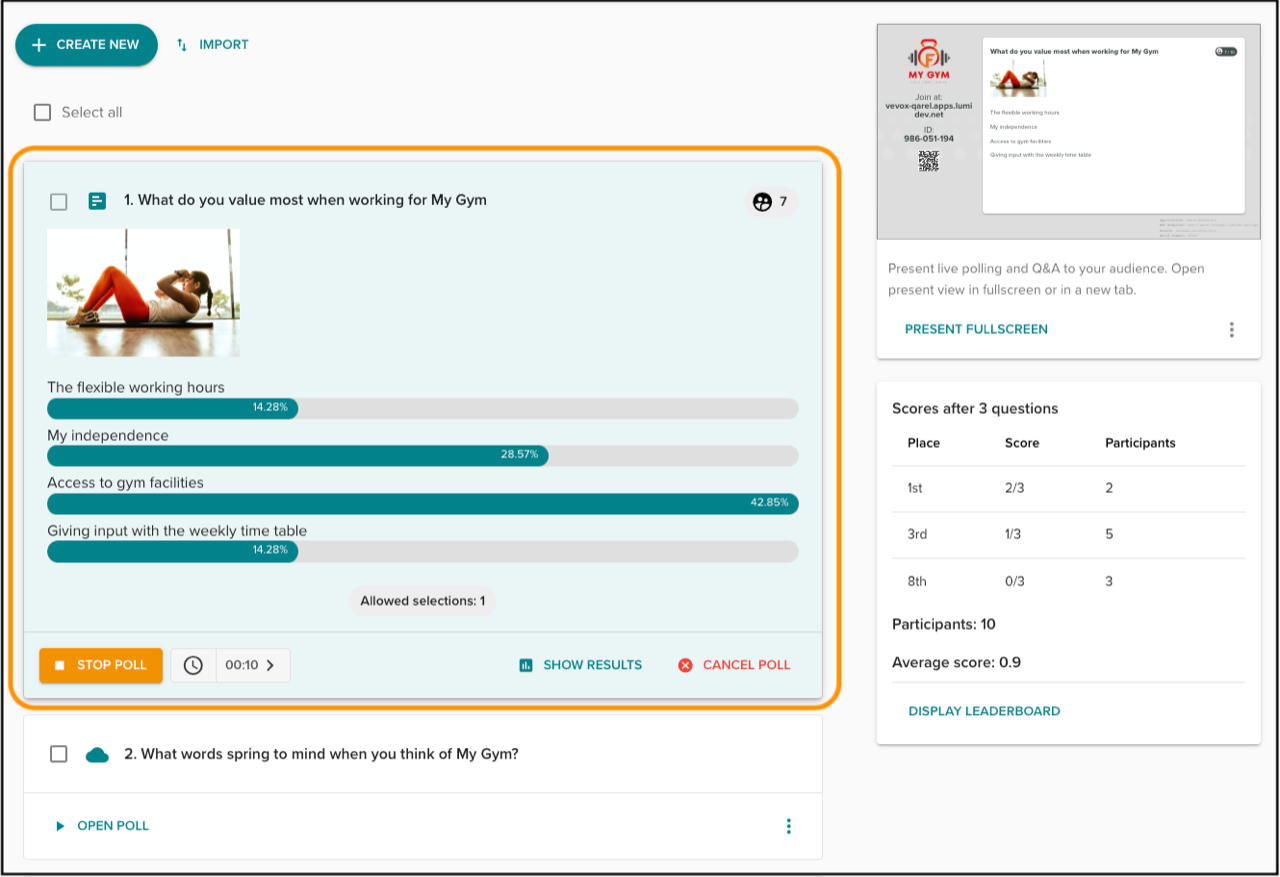Click the IMPORT arrows icon
This screenshot has width=1280, height=877.
pos(180,44)
